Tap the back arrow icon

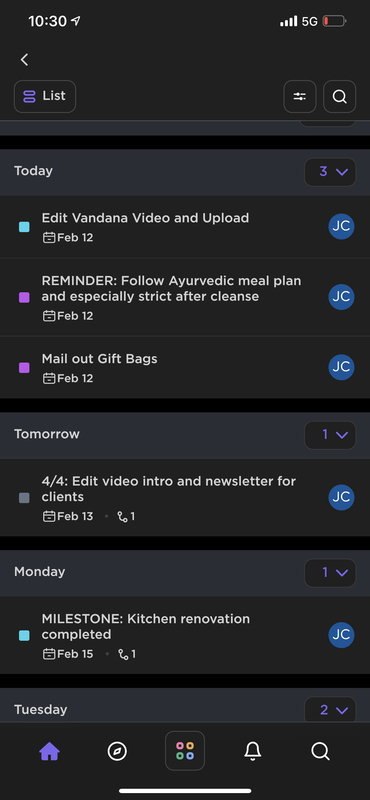point(24,60)
